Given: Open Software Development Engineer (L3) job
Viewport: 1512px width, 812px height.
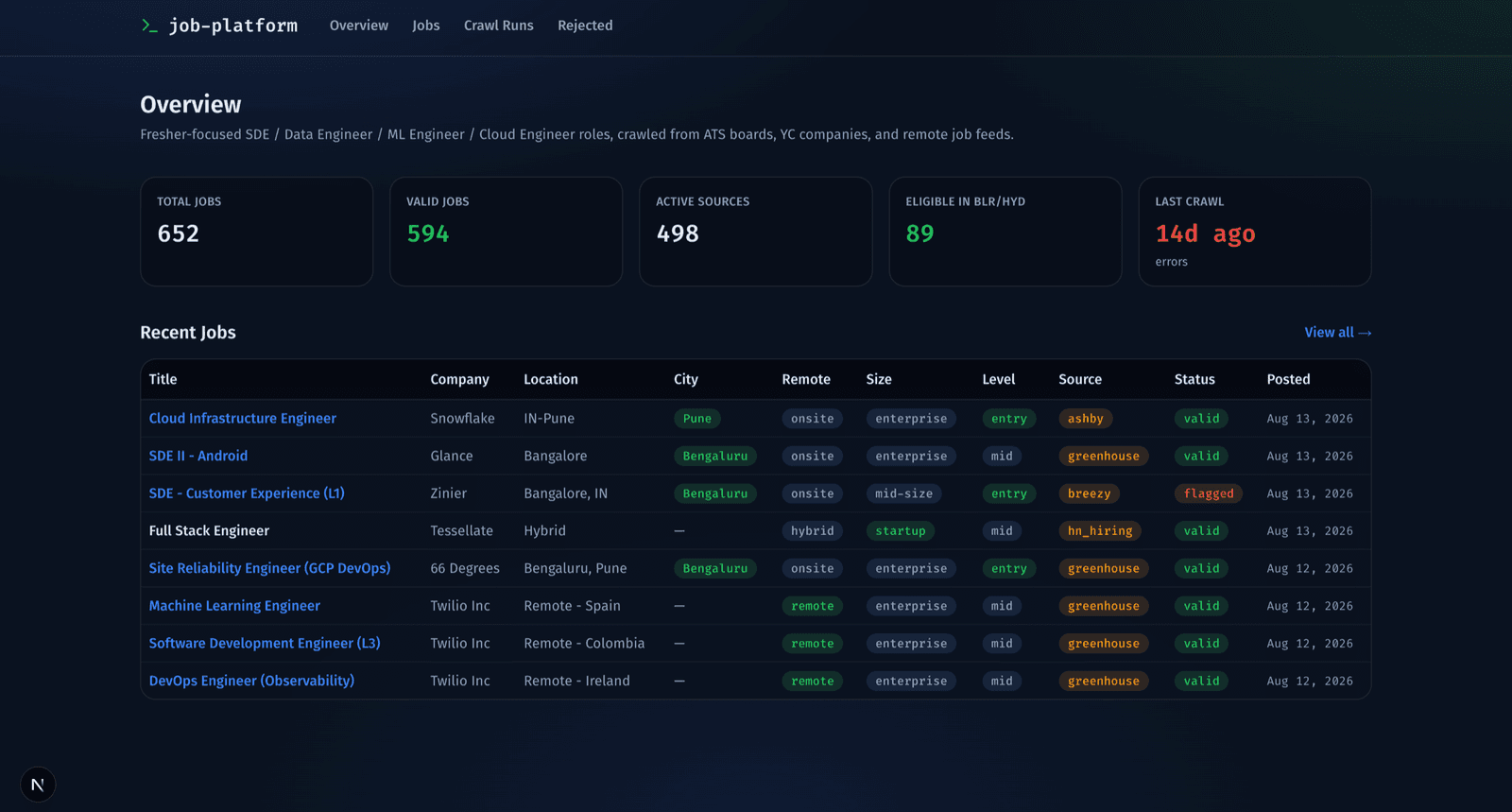Looking at the screenshot, I should click(x=265, y=644).
